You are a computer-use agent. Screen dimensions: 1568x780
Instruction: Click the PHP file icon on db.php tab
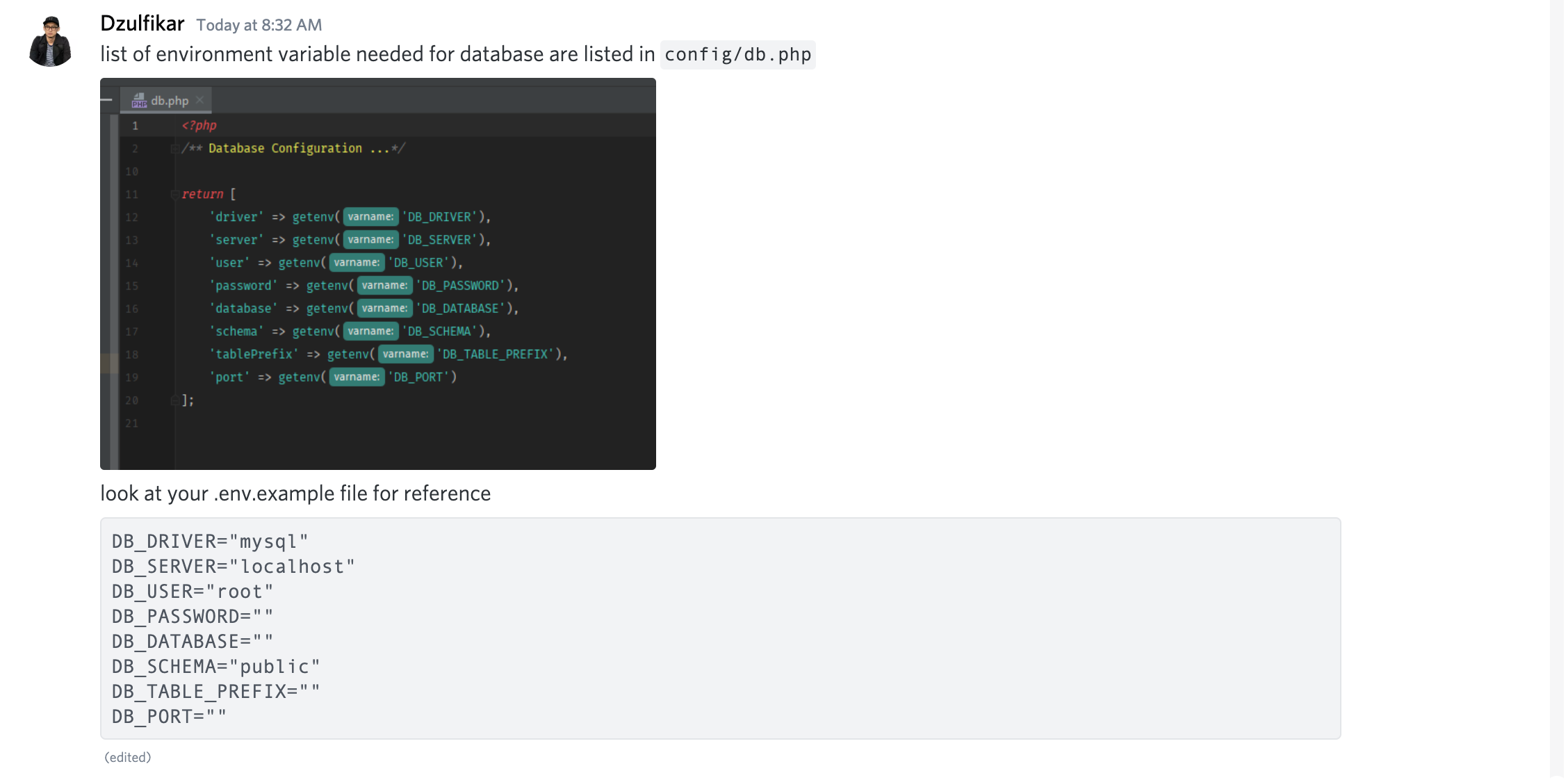[x=139, y=101]
